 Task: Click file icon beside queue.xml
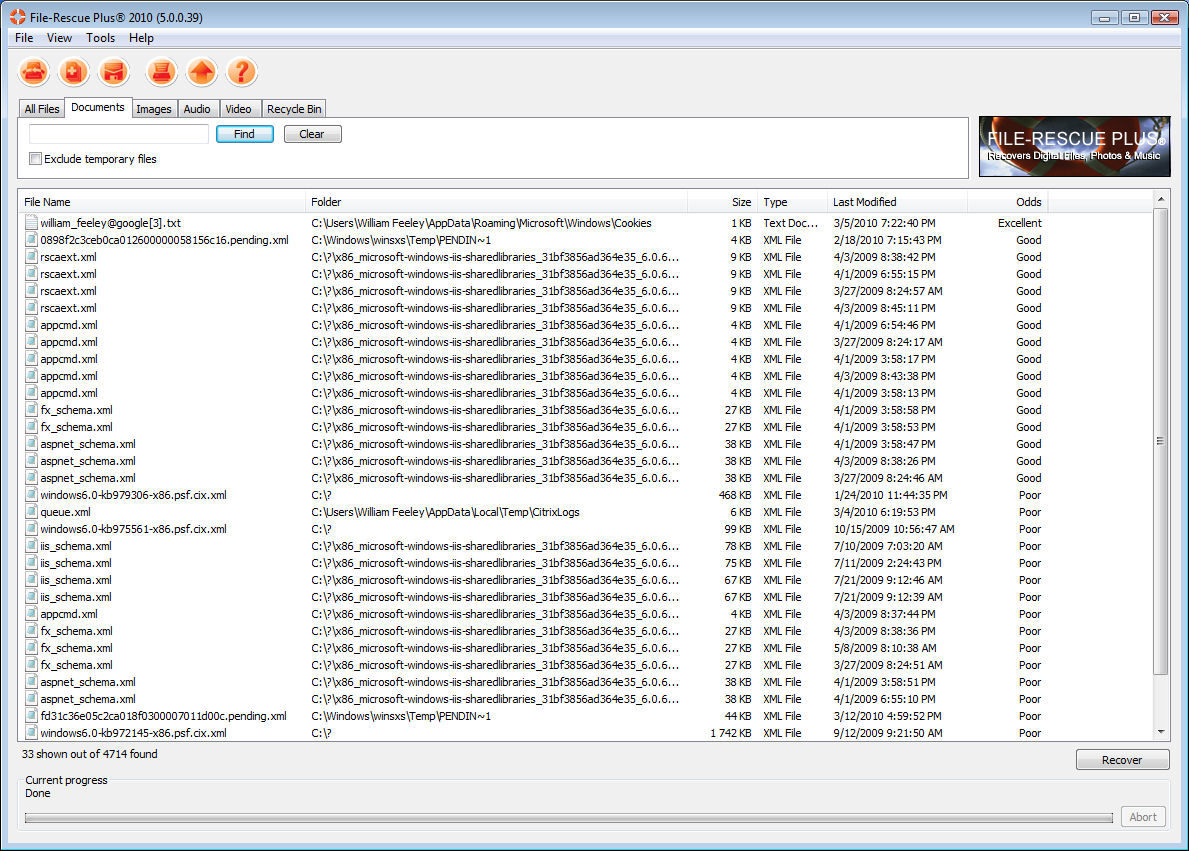click(31, 512)
